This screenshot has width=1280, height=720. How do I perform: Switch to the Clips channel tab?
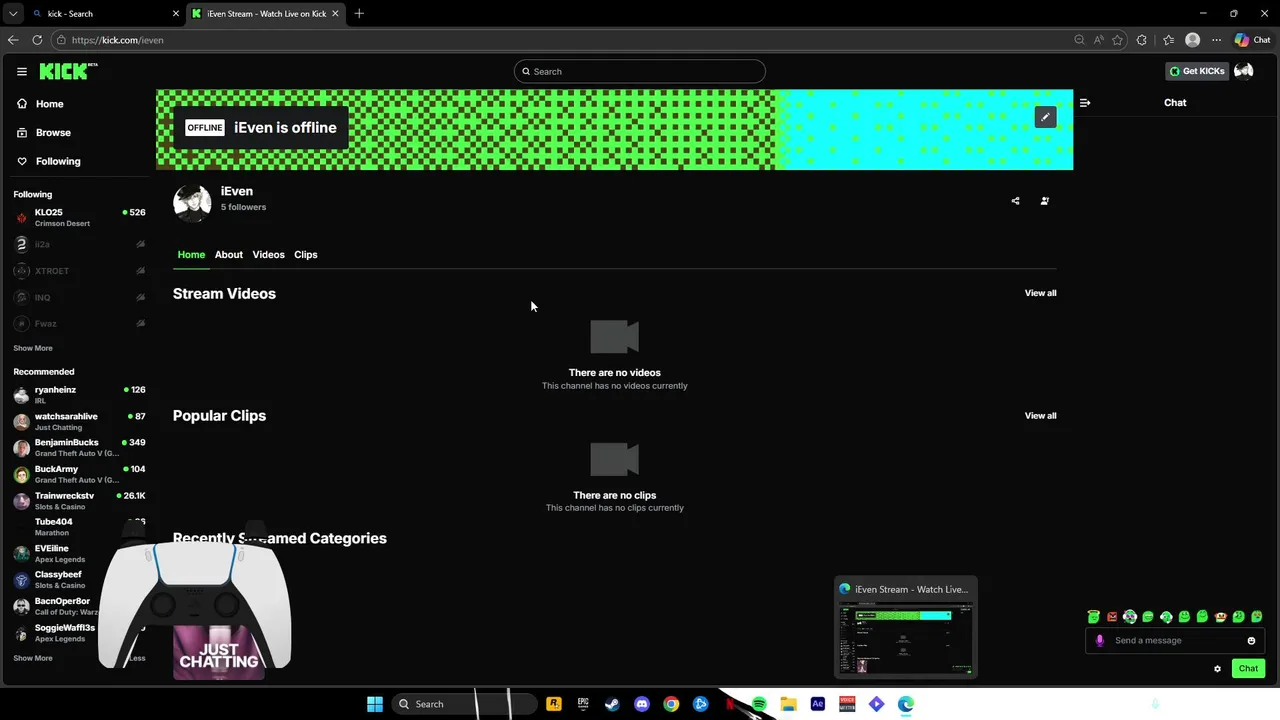point(305,255)
